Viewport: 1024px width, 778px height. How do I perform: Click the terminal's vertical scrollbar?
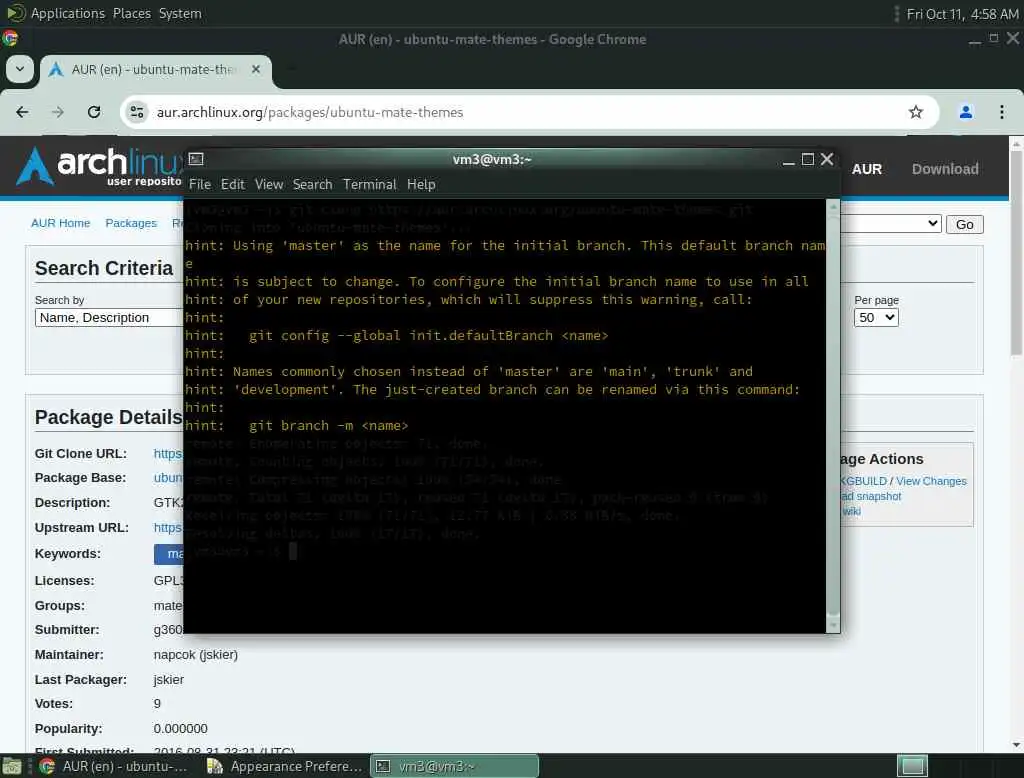click(833, 415)
